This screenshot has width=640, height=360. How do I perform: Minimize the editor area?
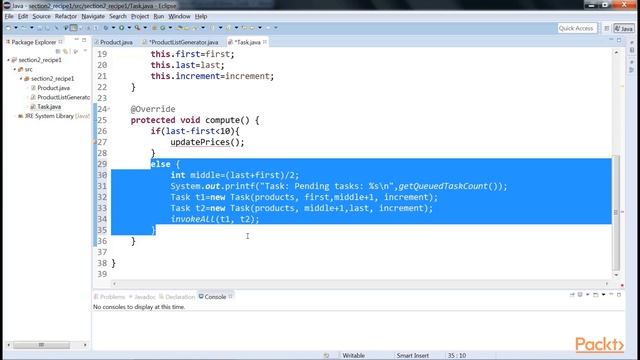pos(611,40)
